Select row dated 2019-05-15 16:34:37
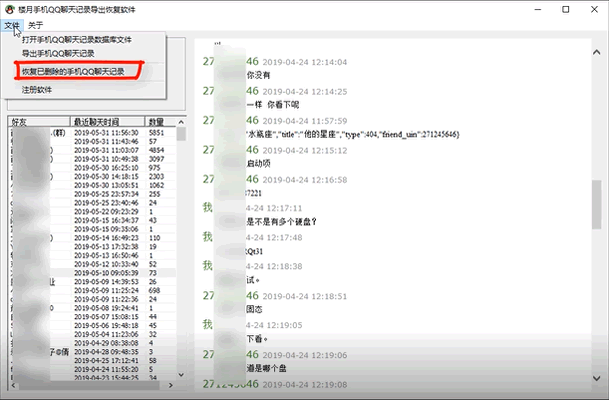This screenshot has width=609, height=400. tap(92, 220)
